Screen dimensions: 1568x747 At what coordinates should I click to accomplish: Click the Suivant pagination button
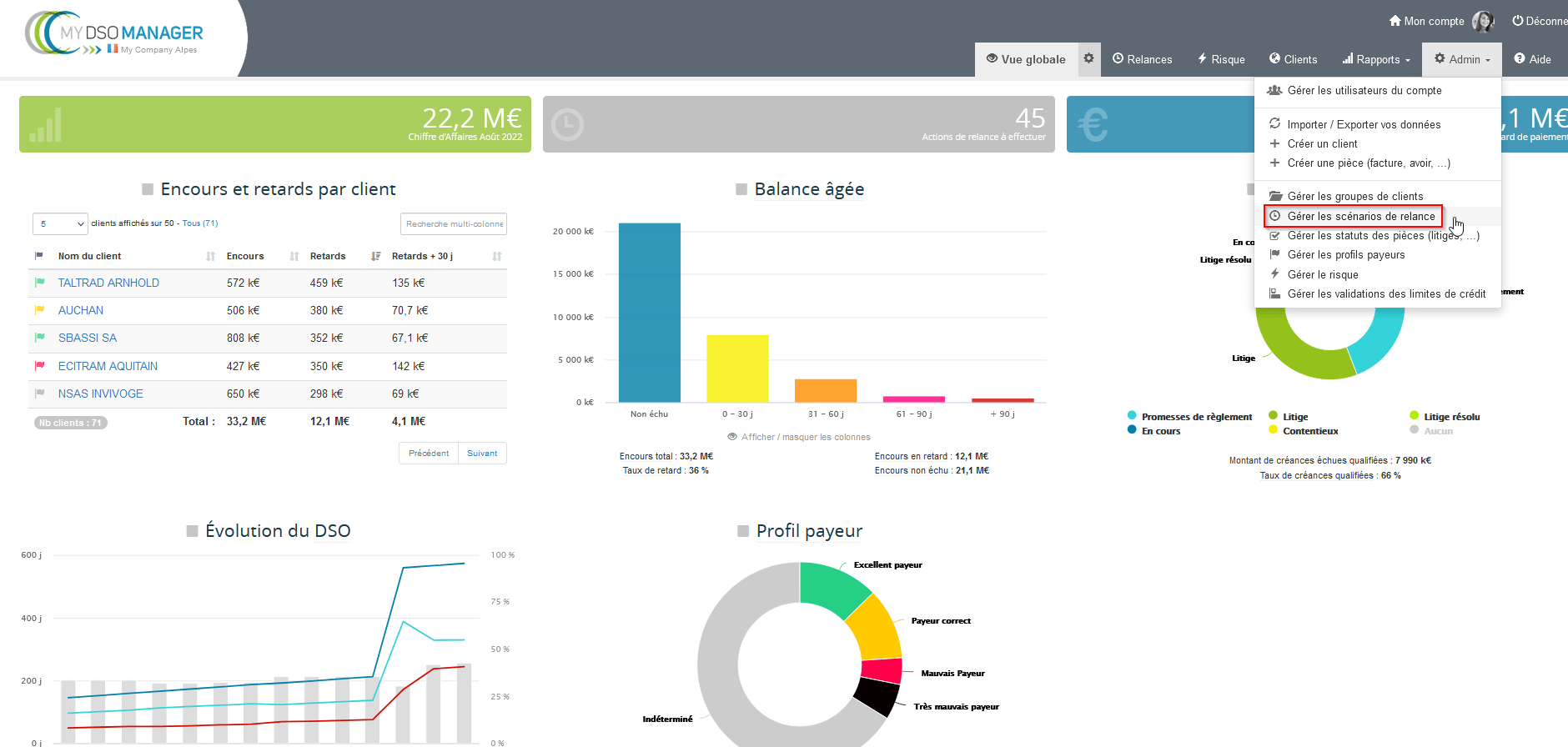(x=482, y=453)
